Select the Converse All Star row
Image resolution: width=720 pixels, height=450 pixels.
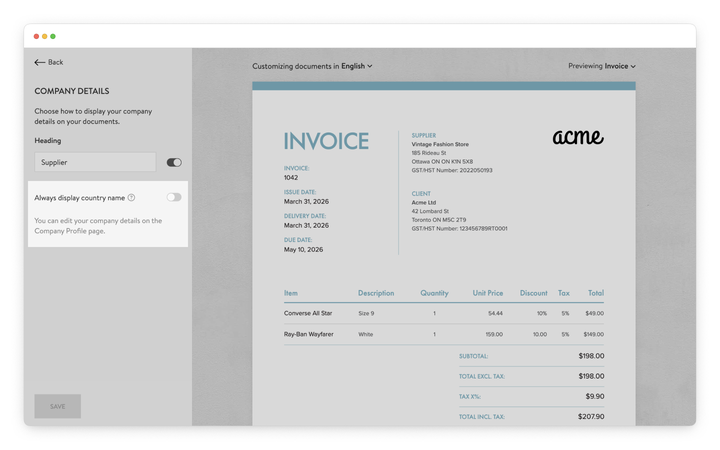tap(308, 313)
